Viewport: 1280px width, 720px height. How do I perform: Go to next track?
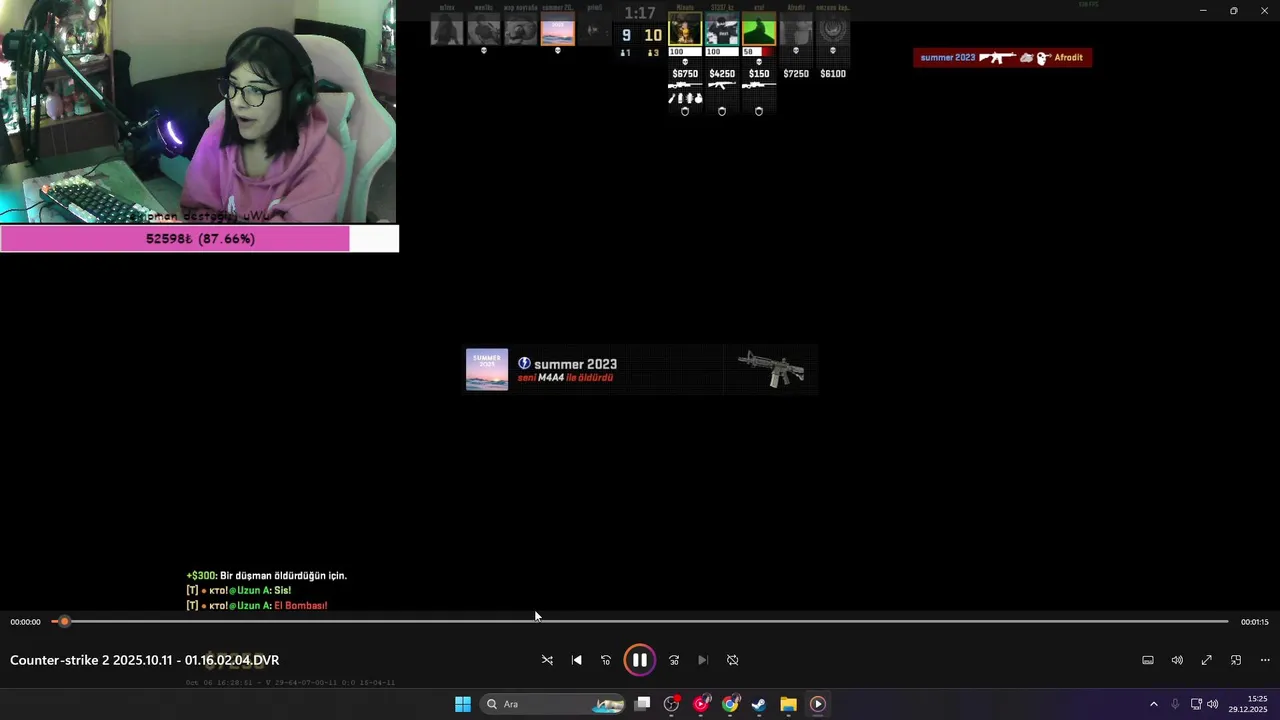click(703, 660)
